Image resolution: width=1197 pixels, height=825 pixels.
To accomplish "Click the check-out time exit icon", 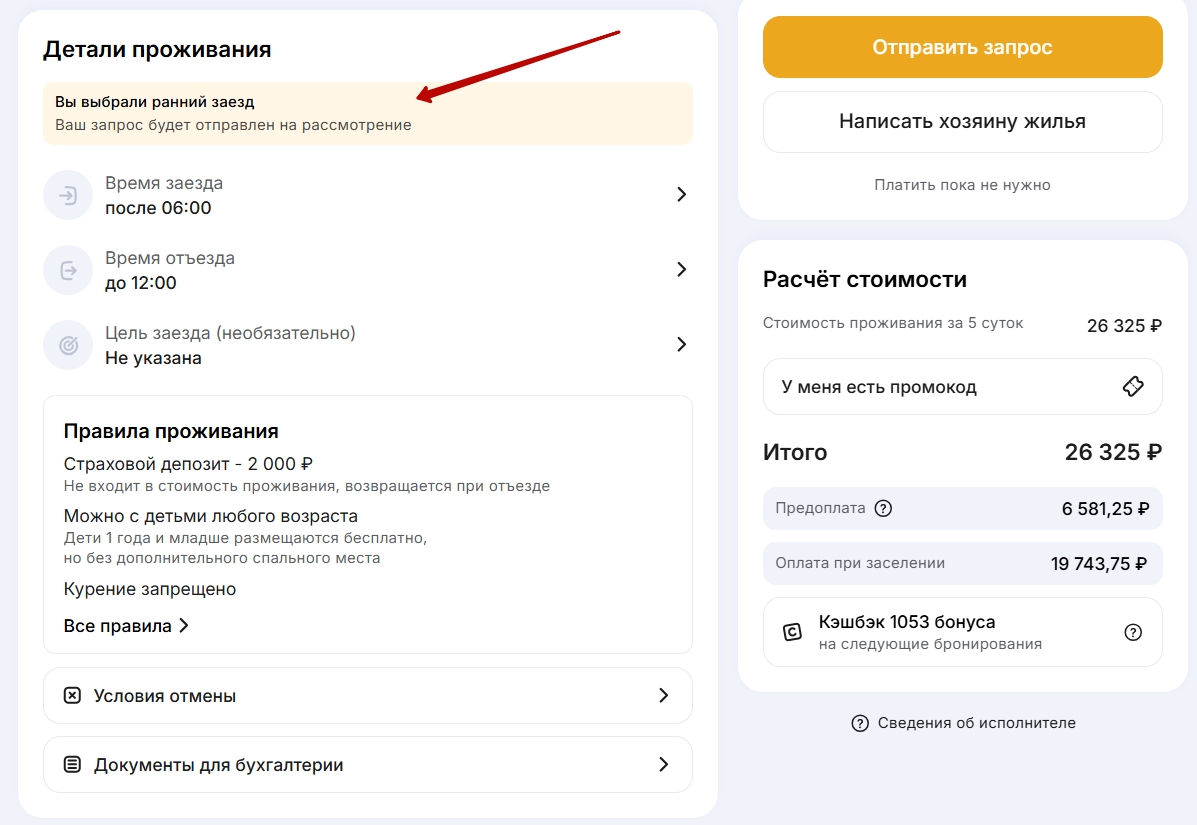I will pos(68,270).
